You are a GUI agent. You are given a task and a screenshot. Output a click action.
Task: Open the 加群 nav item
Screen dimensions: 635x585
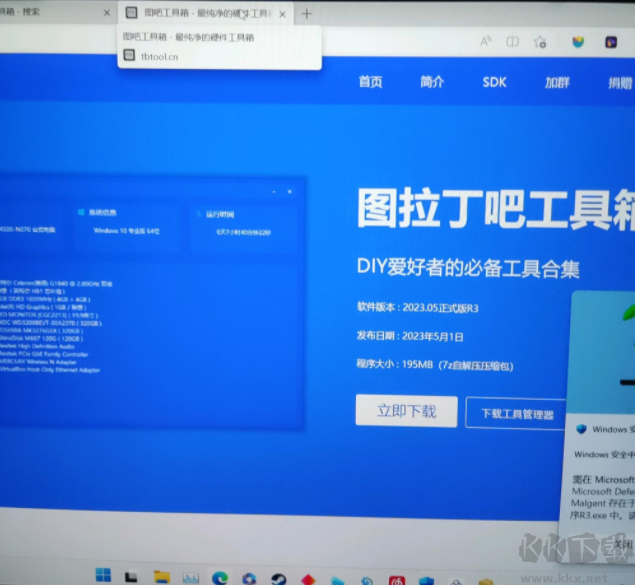557,83
